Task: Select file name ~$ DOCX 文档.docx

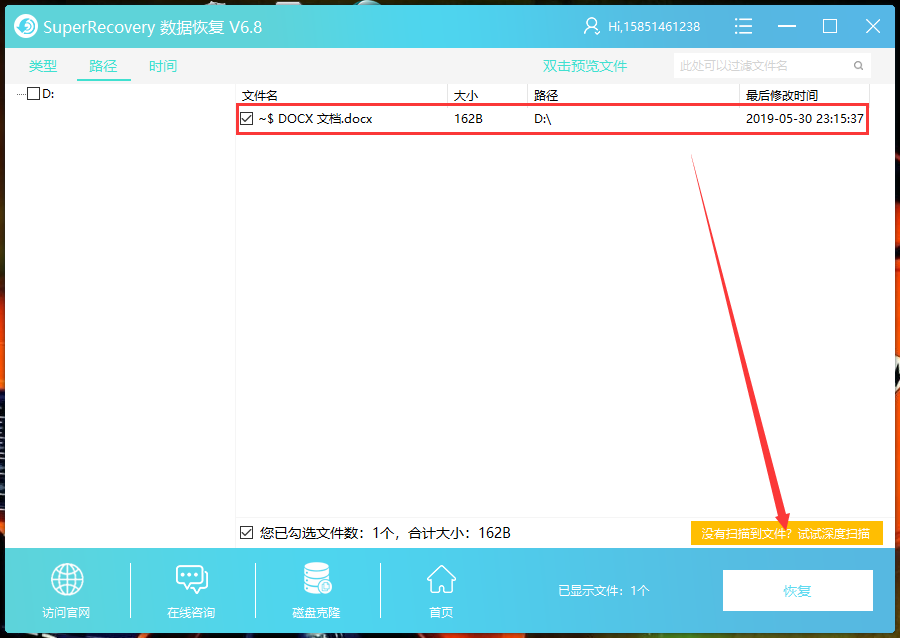Action: click(x=315, y=119)
